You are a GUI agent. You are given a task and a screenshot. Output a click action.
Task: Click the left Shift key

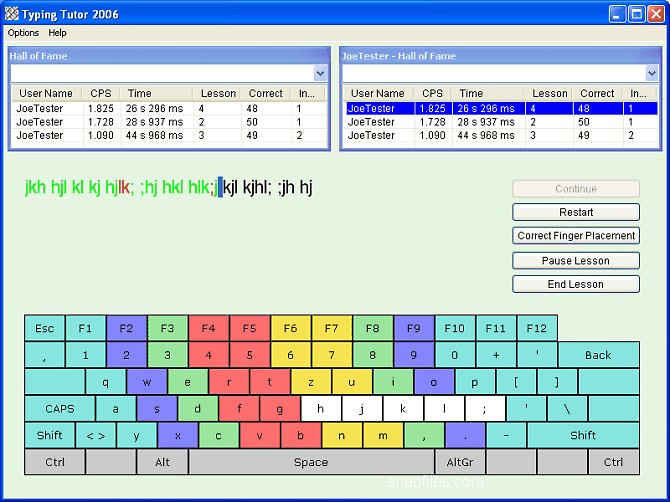(50, 435)
